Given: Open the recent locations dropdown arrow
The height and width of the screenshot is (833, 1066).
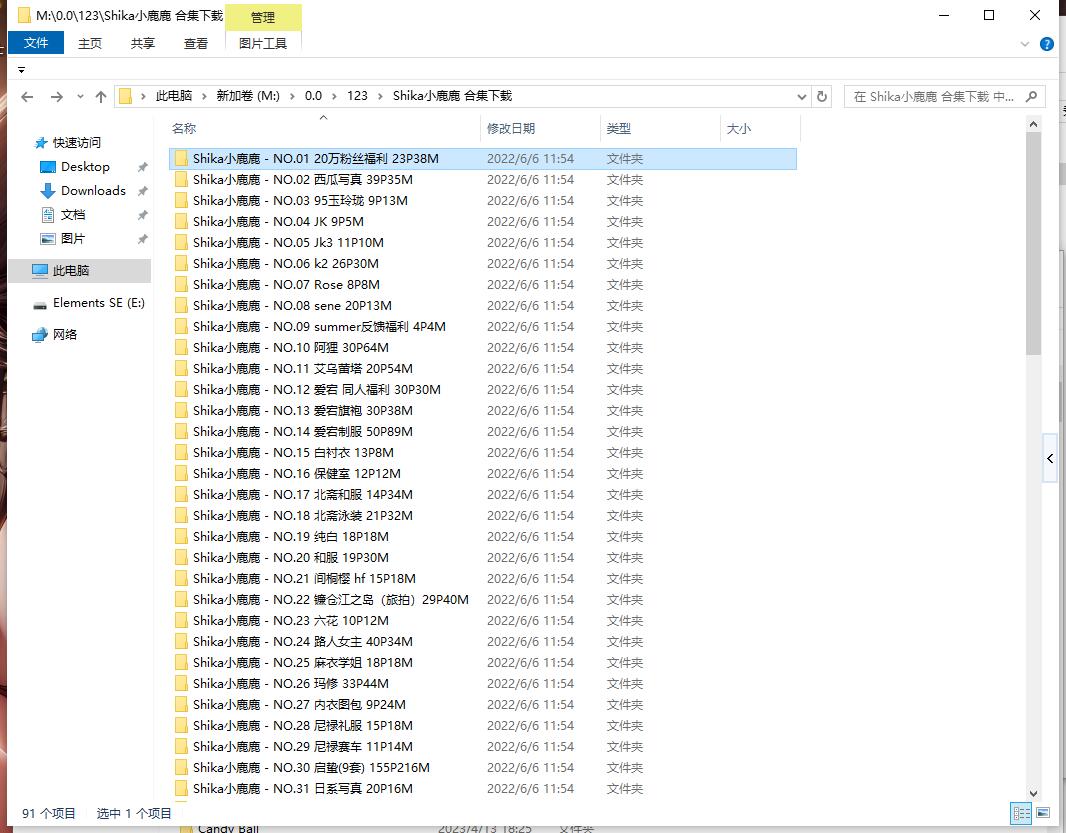Looking at the screenshot, I should 80,97.
